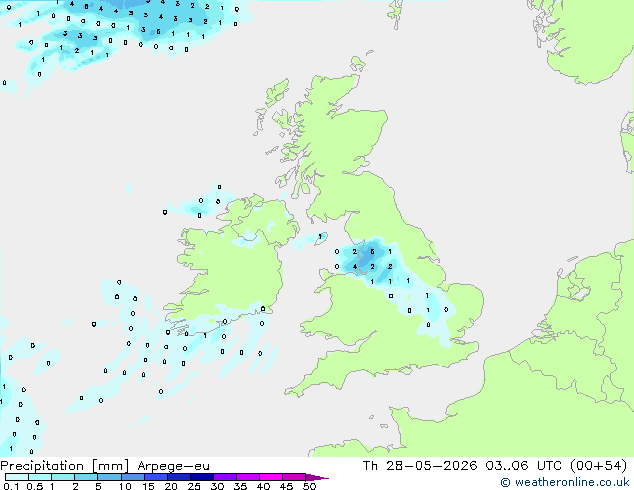Click the legend label '25'
Image resolution: width=634 pixels, height=490 pixels.
point(194,486)
